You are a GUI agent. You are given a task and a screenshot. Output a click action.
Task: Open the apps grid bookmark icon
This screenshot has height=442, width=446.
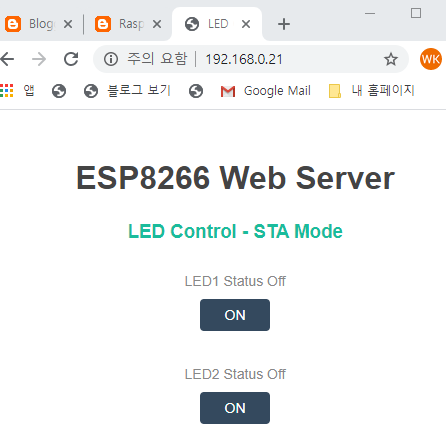pos(6,91)
